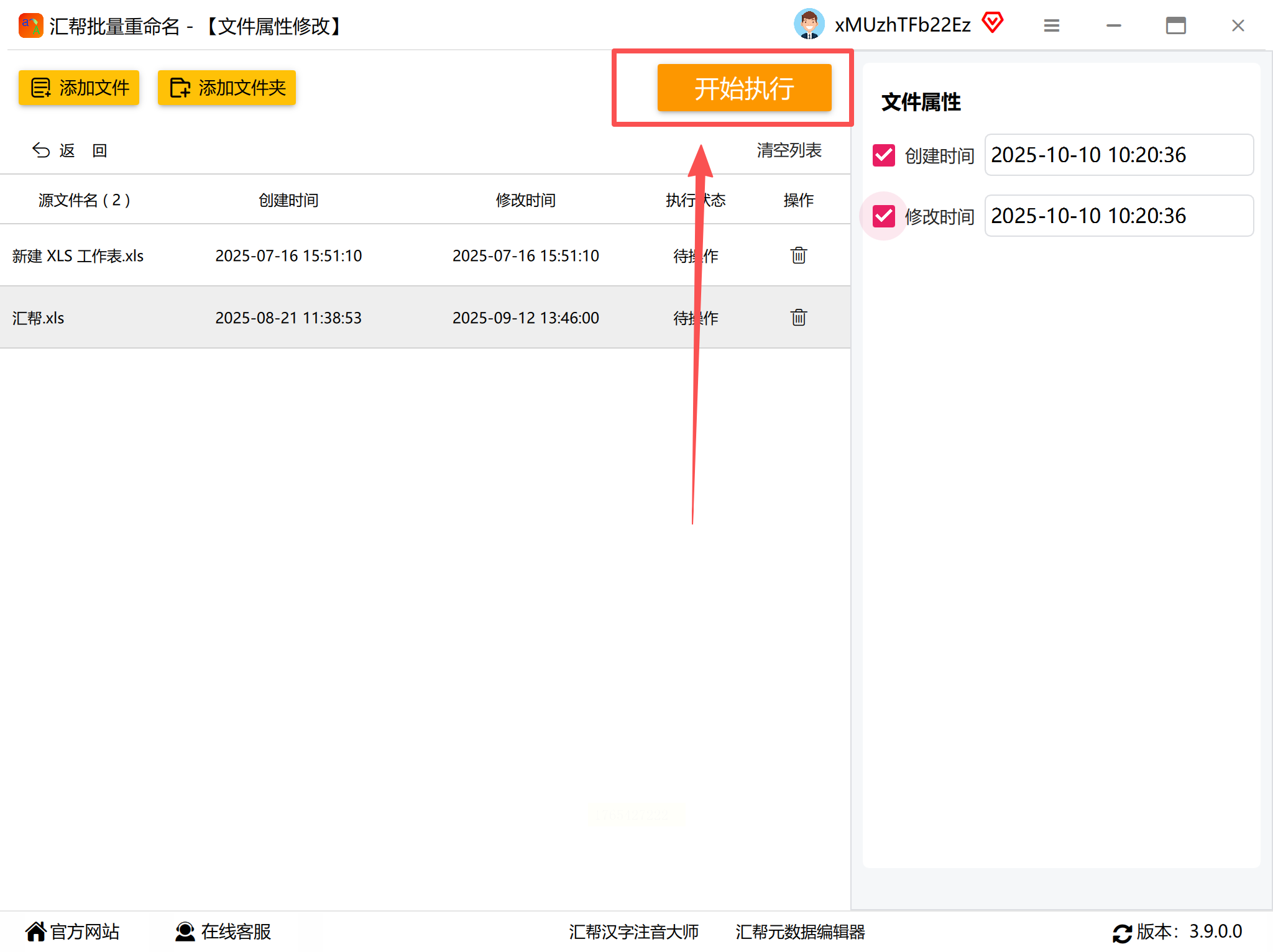
Task: Click the 添加文件 button
Action: [79, 88]
